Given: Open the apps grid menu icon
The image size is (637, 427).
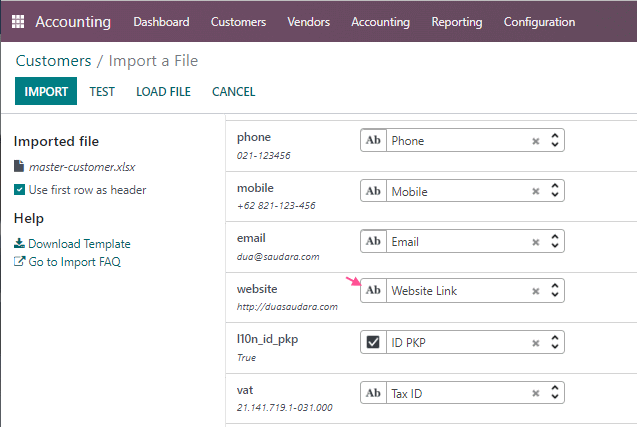Looking at the screenshot, I should click(x=18, y=22).
